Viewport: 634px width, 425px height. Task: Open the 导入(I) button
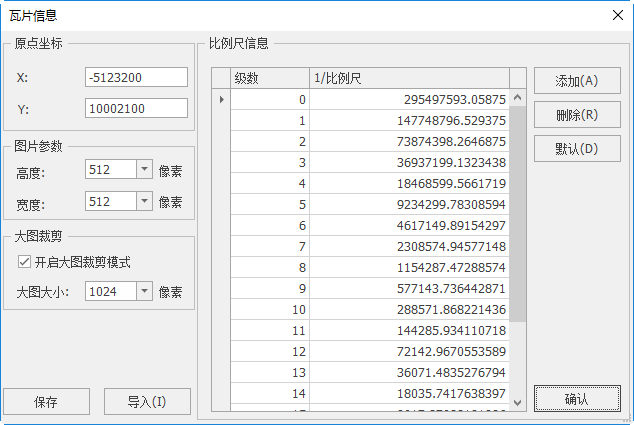pos(147,402)
